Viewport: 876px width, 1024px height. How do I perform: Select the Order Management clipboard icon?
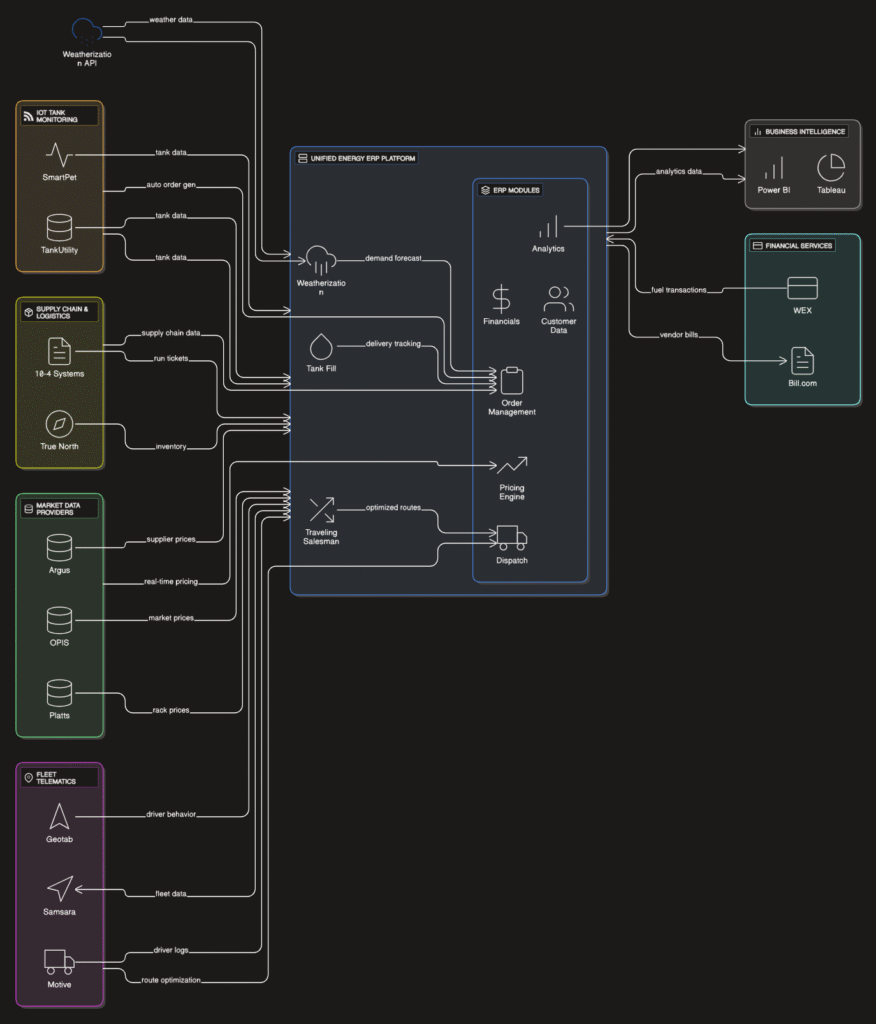[x=511, y=381]
